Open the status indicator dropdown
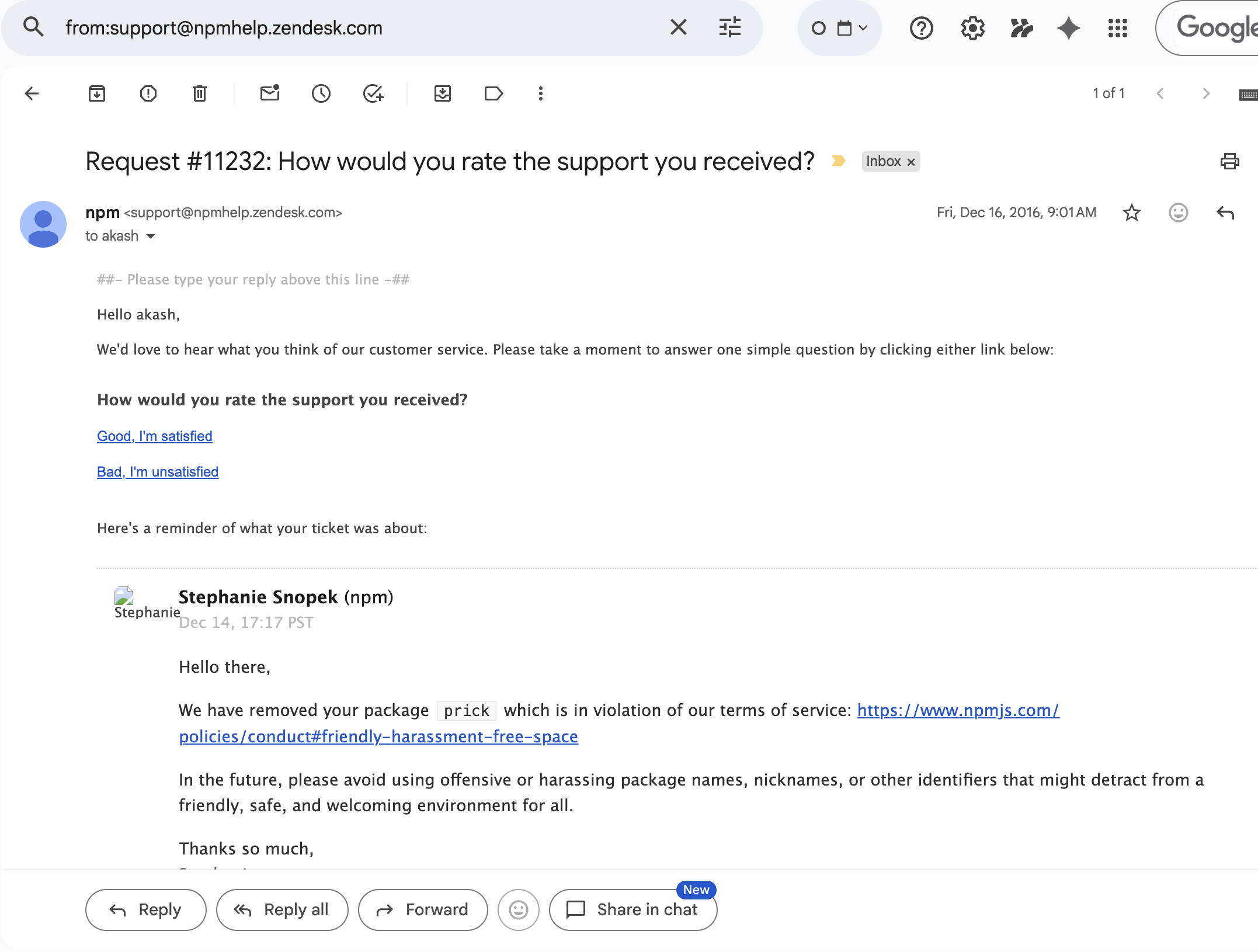Viewport: 1258px width, 952px height. coord(839,28)
